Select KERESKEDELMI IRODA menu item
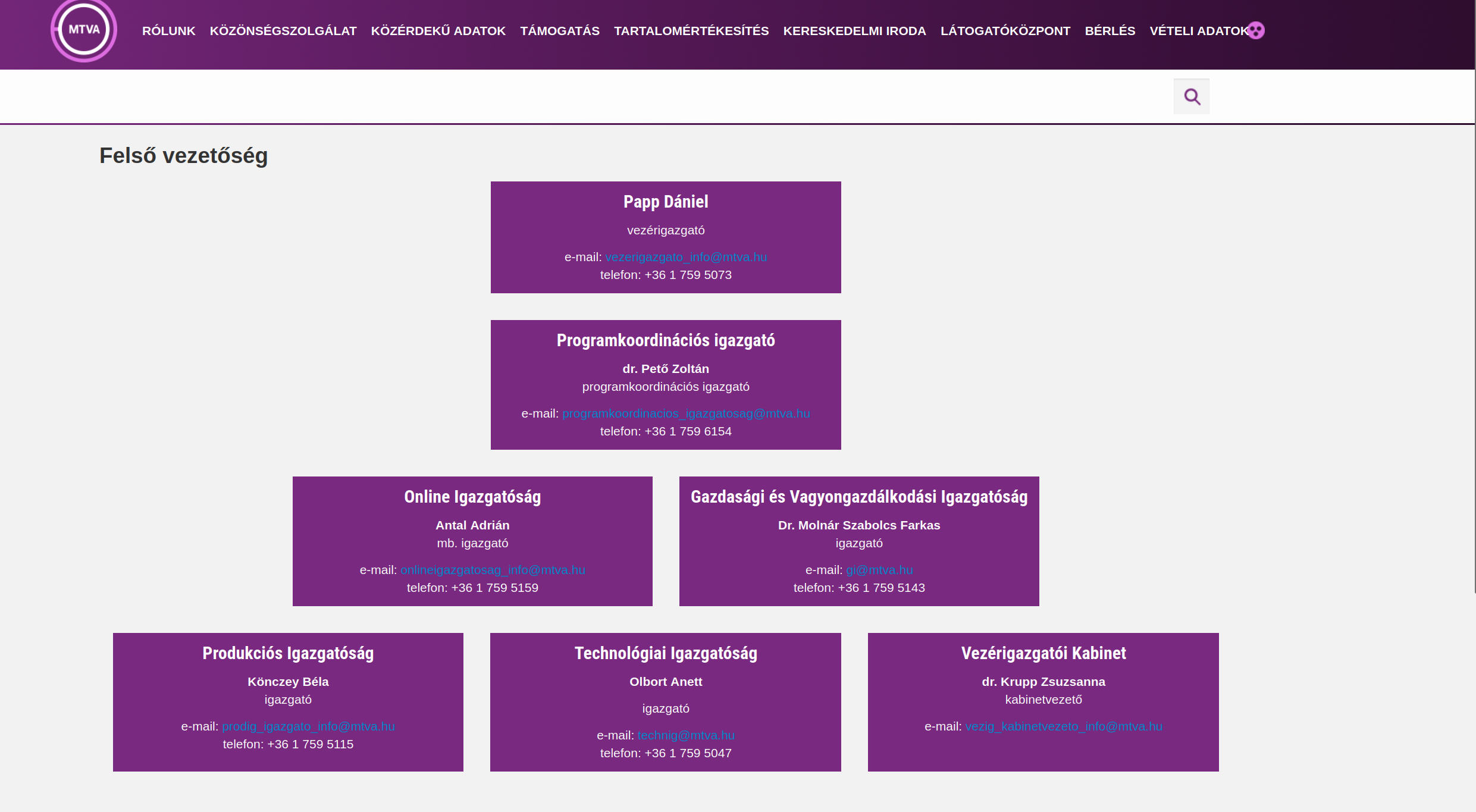This screenshot has height=812, width=1476. pos(854,31)
